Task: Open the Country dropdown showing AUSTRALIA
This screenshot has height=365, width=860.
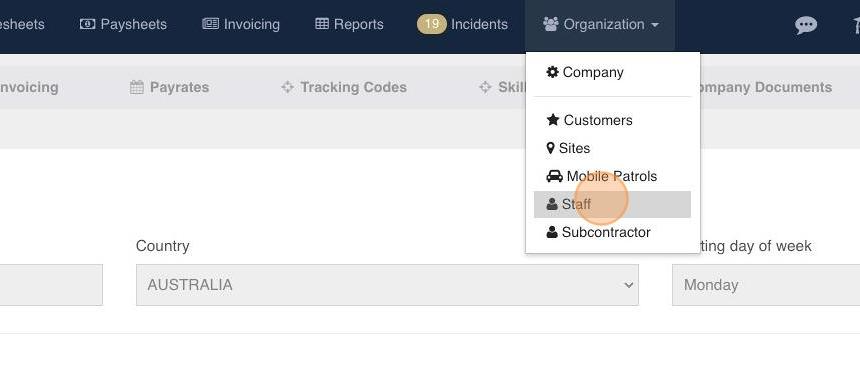Action: 387,285
